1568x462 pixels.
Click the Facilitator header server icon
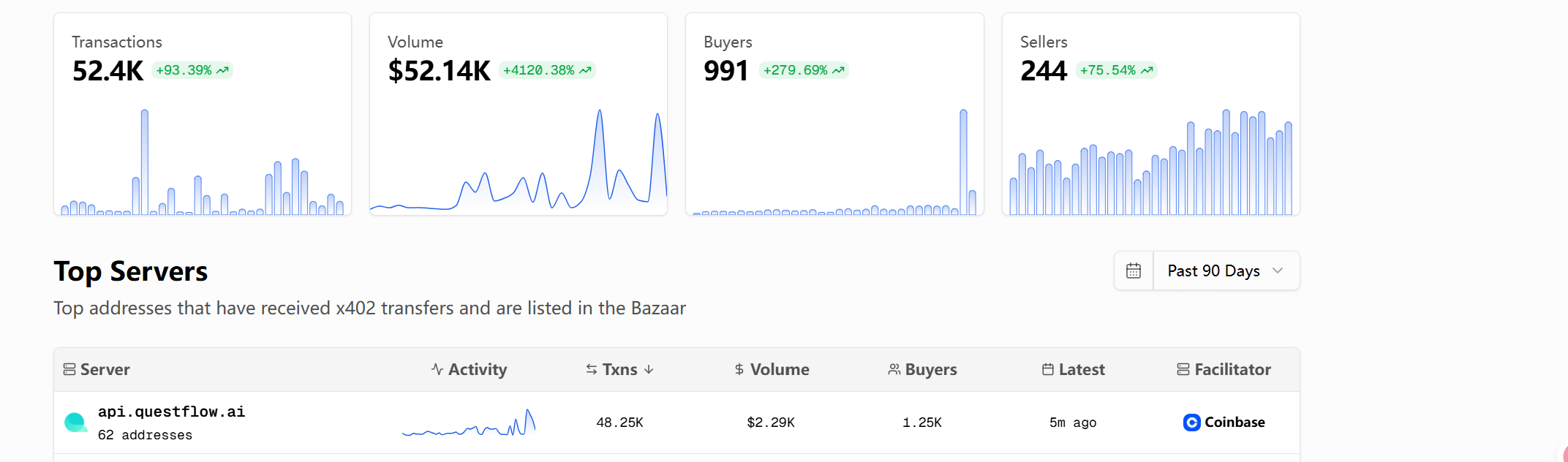(x=1183, y=369)
